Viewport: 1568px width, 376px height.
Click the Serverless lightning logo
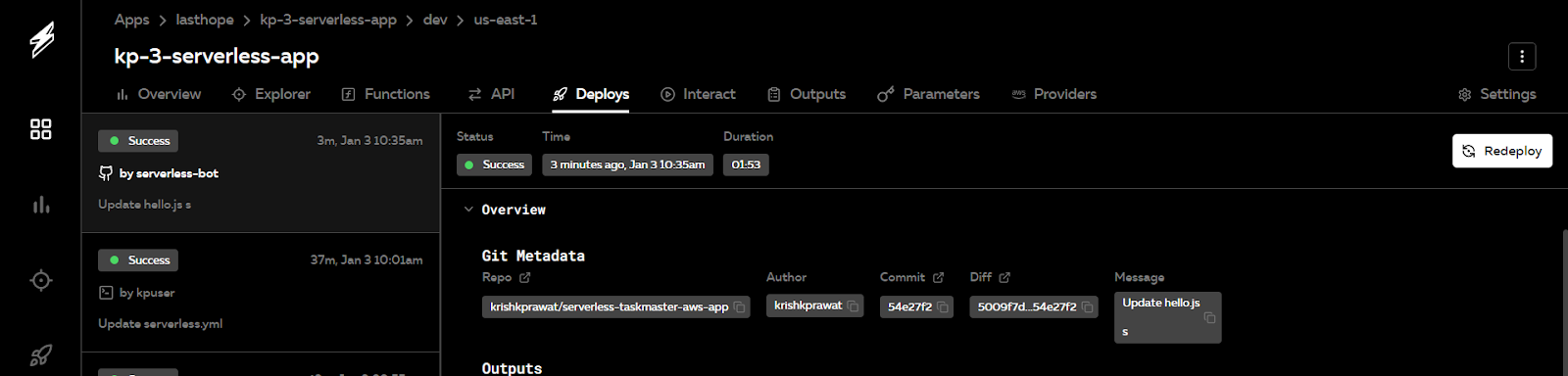pyautogui.click(x=41, y=40)
